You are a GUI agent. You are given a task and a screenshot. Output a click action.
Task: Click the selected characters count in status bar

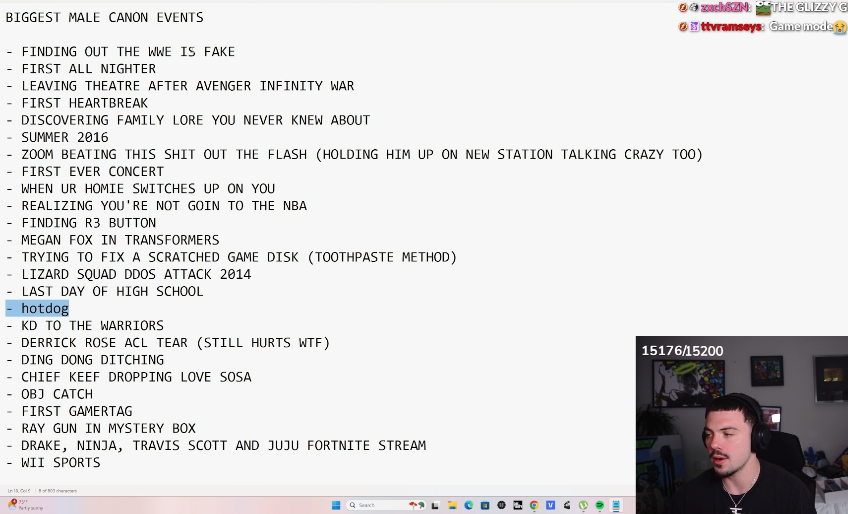point(58,491)
